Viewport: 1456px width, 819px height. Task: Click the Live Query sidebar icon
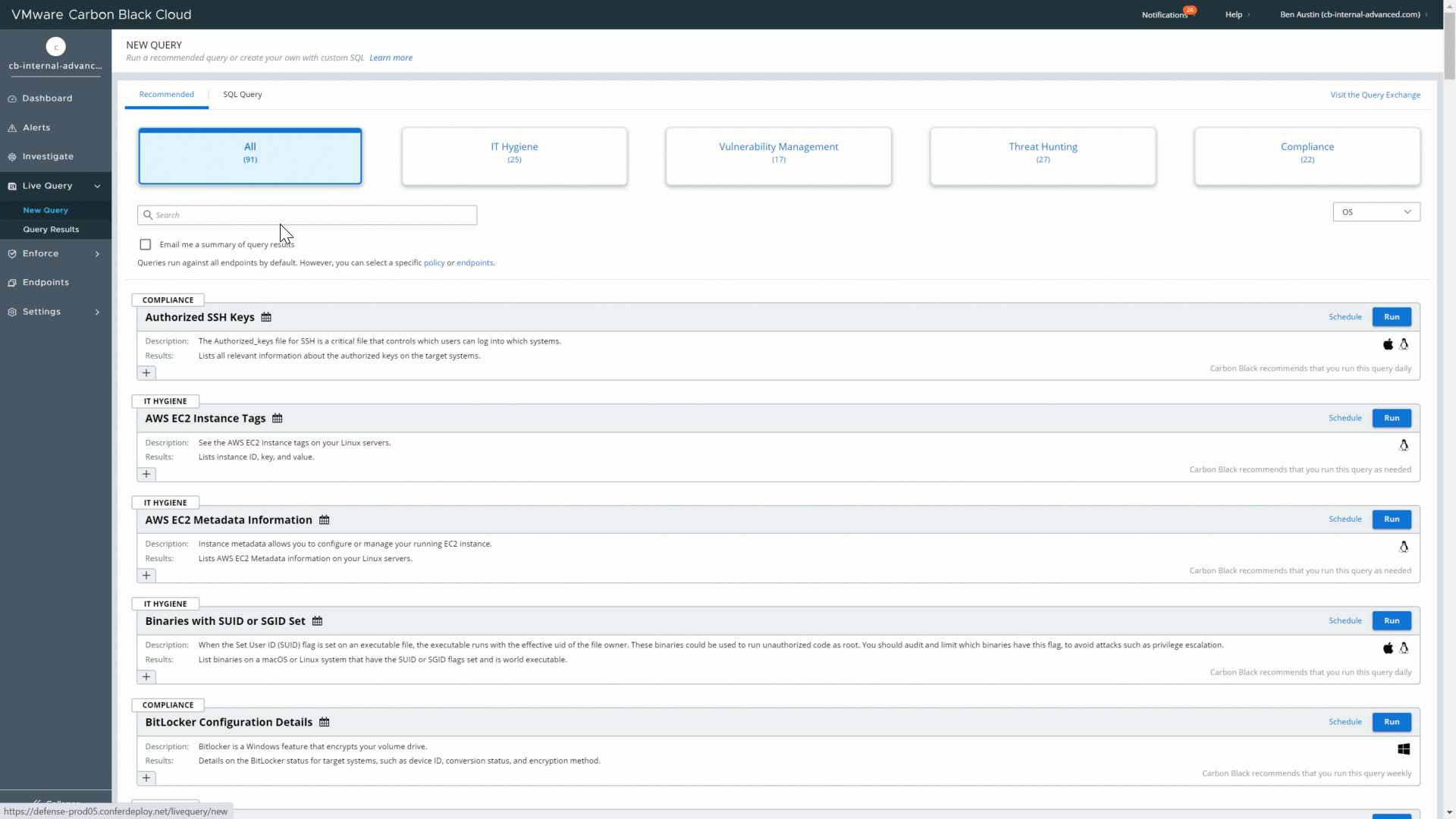pyautogui.click(x=12, y=186)
